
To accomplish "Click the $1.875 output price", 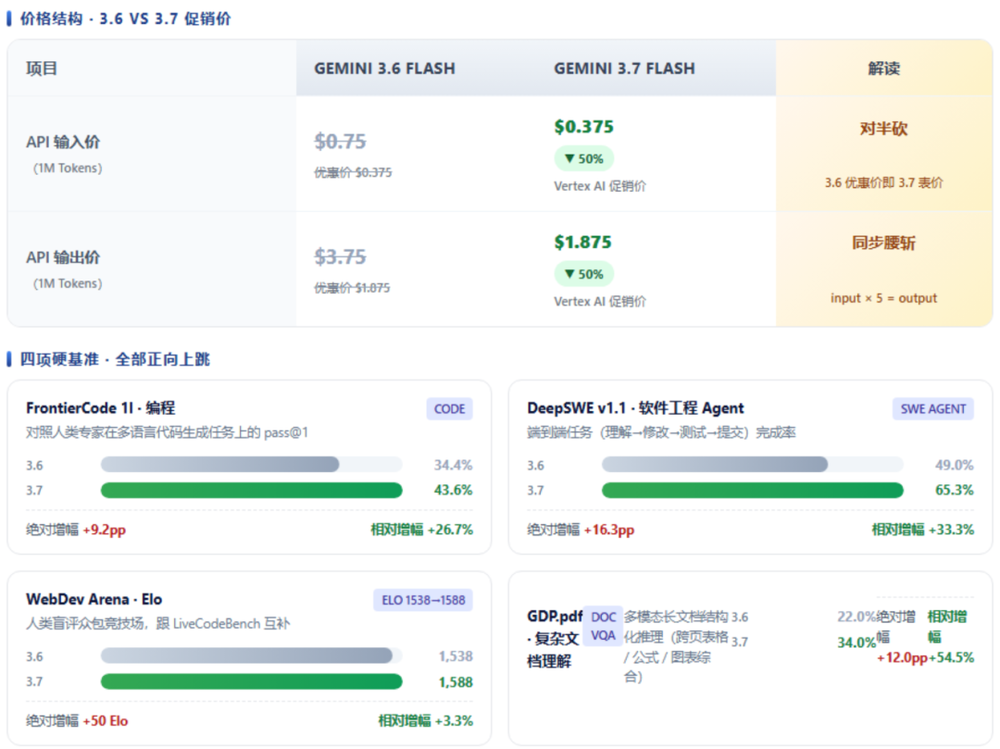I will [x=583, y=242].
